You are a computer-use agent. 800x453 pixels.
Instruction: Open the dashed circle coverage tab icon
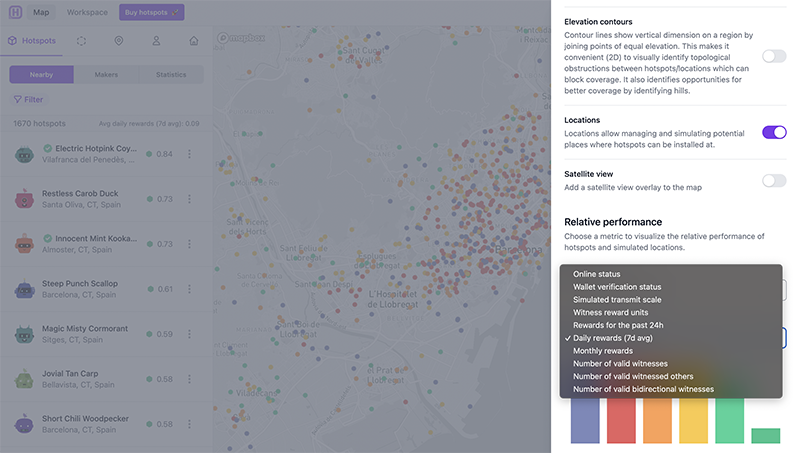(x=81, y=41)
